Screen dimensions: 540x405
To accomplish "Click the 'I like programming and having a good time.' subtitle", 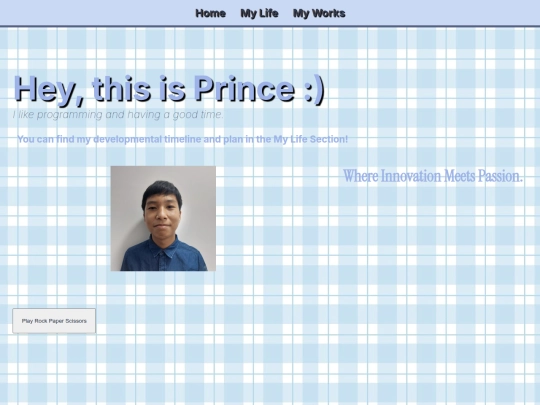I will (x=118, y=114).
